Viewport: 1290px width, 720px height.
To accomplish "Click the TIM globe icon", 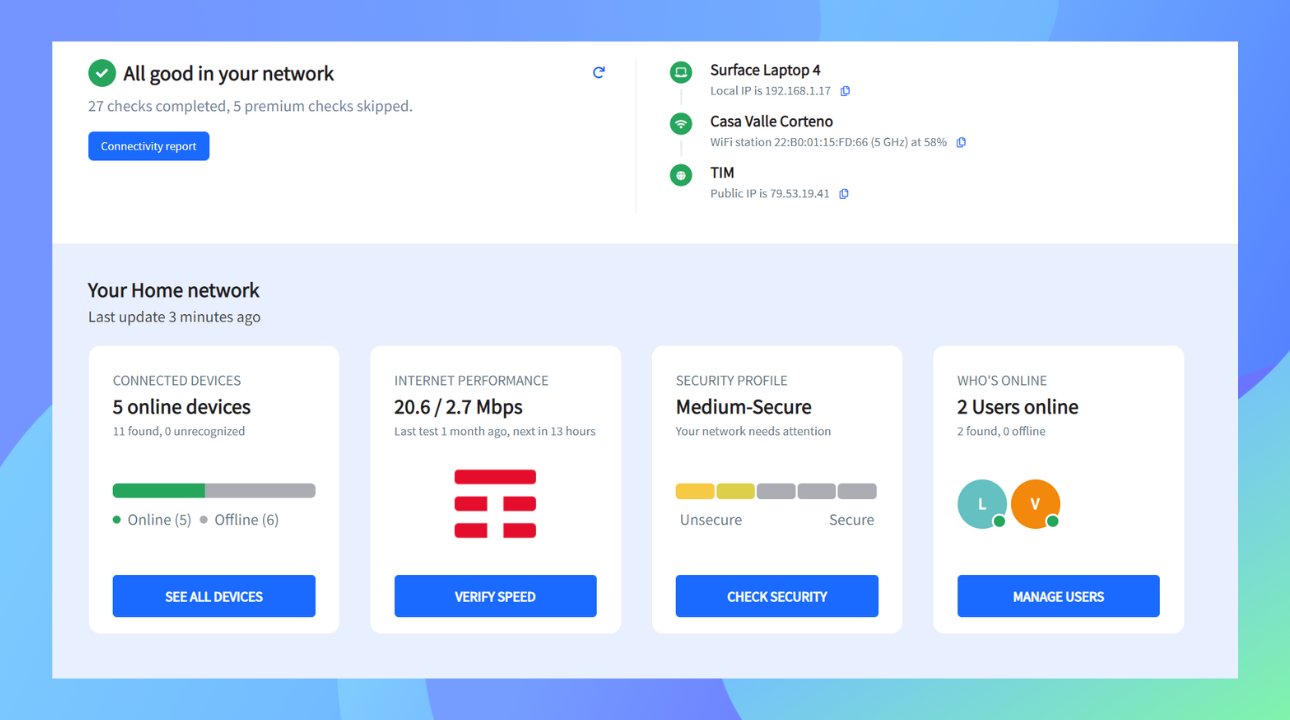I will (681, 175).
